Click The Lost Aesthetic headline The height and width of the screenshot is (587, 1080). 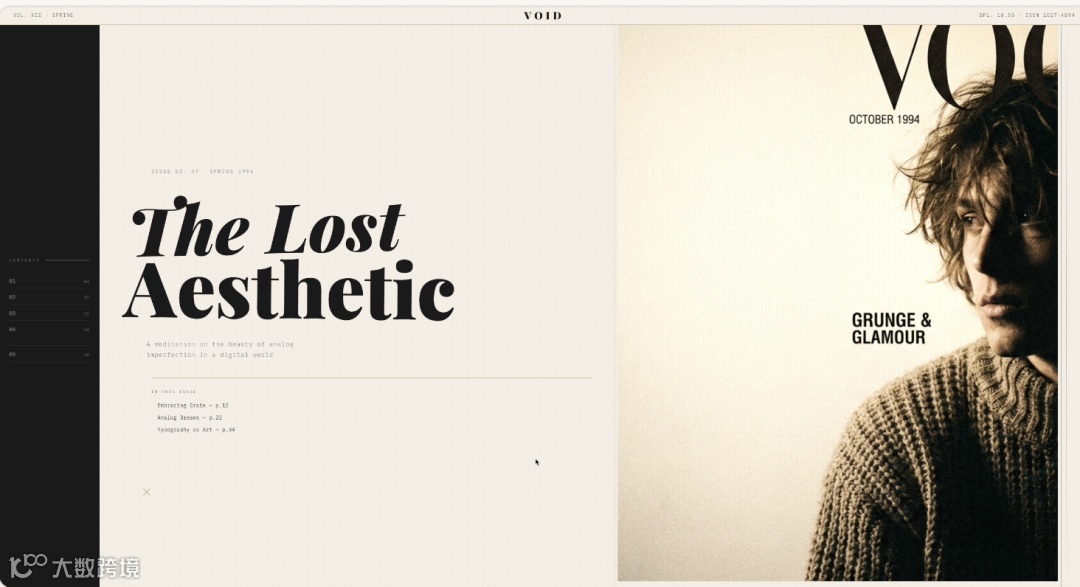pyautogui.click(x=289, y=260)
